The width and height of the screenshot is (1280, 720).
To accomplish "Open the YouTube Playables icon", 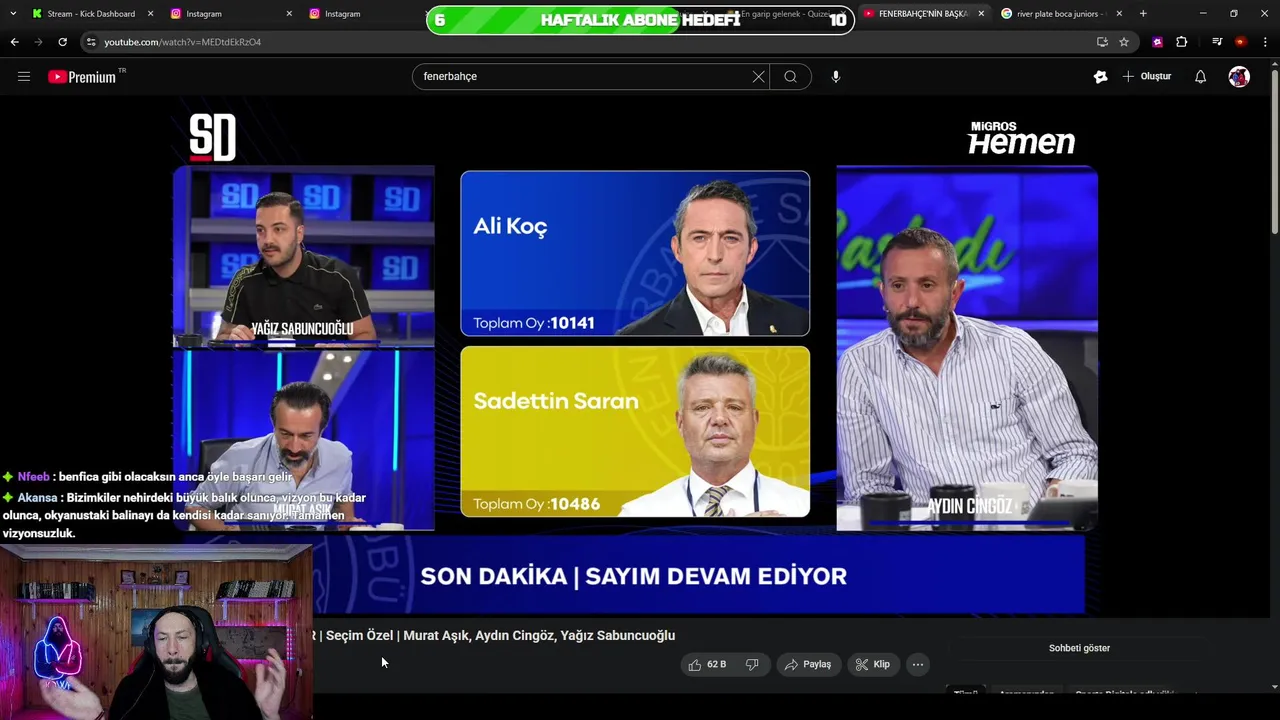I will (x=1101, y=76).
